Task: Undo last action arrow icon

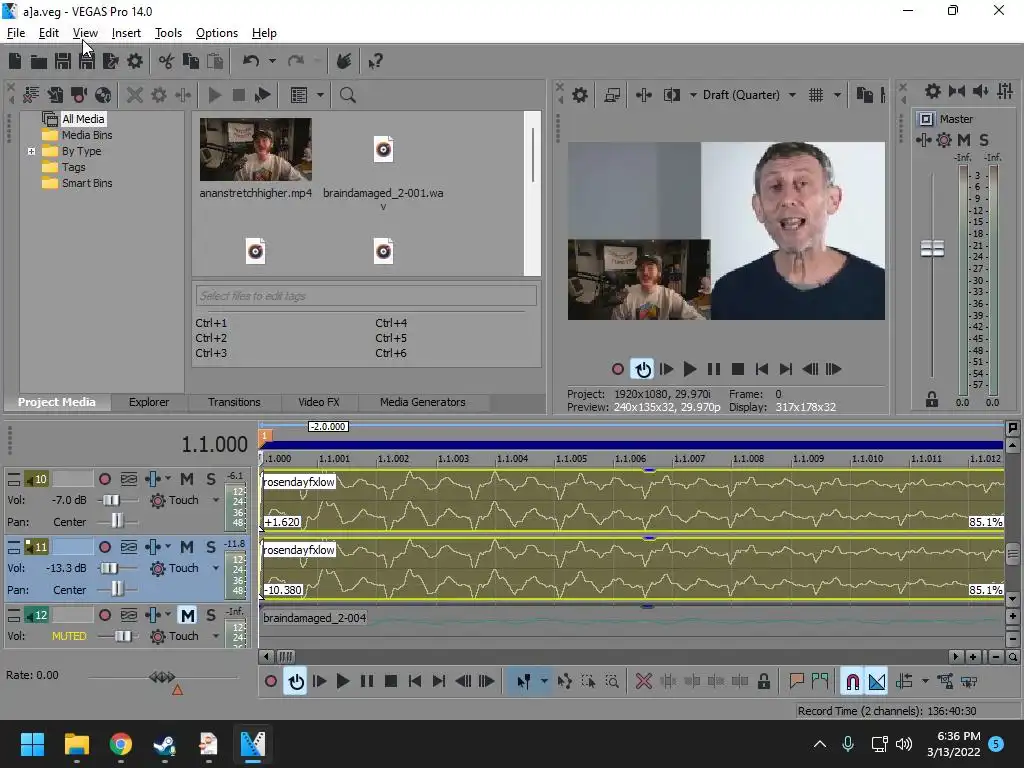Action: [x=251, y=61]
